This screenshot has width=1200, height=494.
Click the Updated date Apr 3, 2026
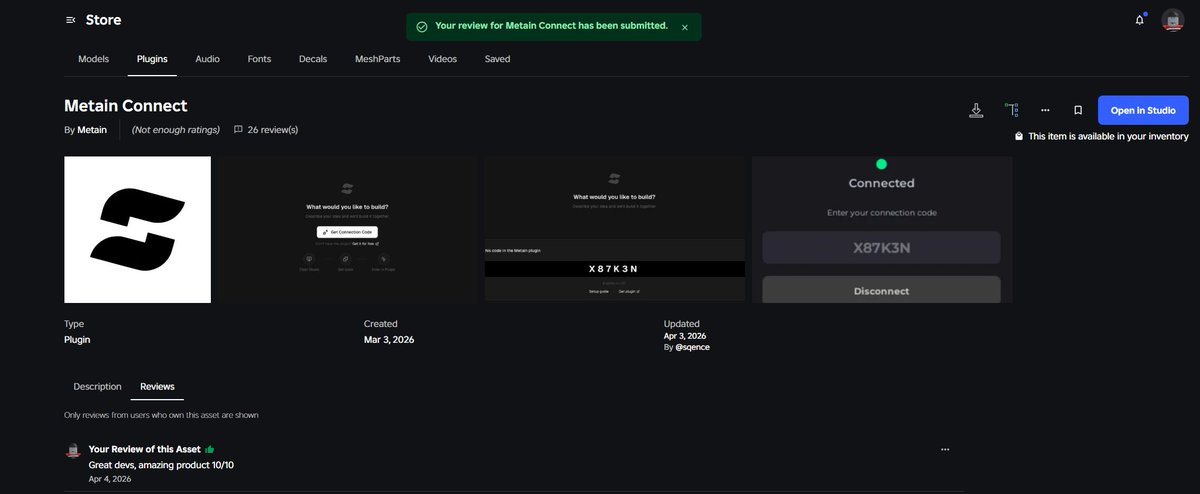pyautogui.click(x=685, y=336)
